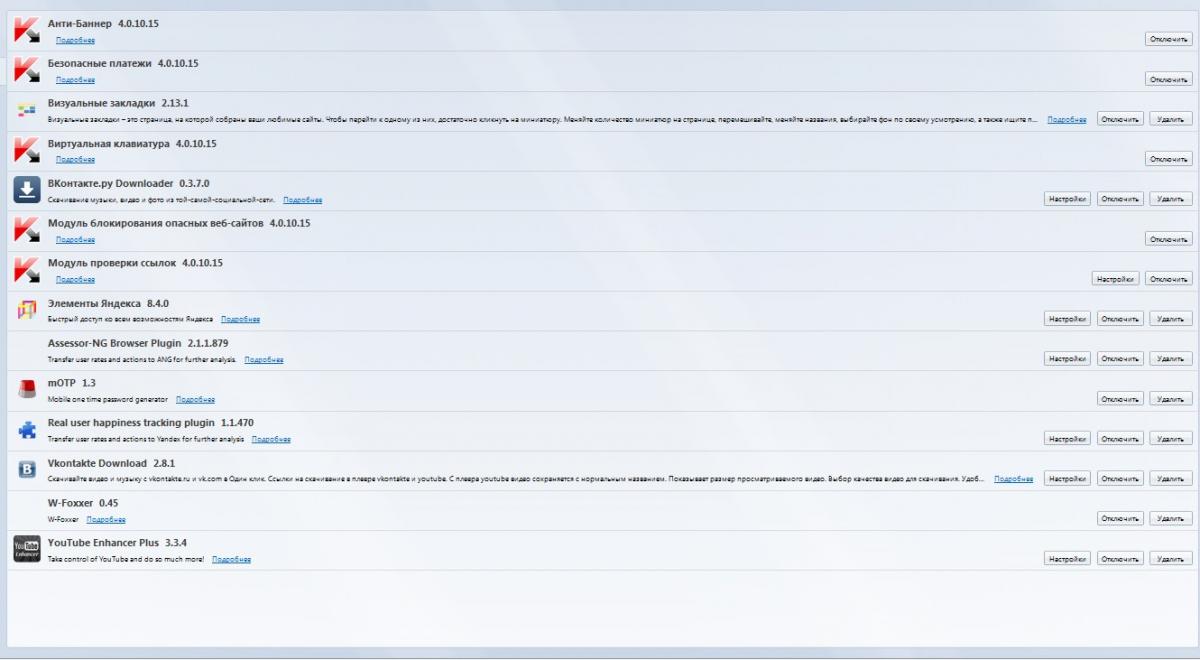Disable the Assessor-NG Browser Plugin
This screenshot has height=660, width=1200.
pyautogui.click(x=1120, y=359)
